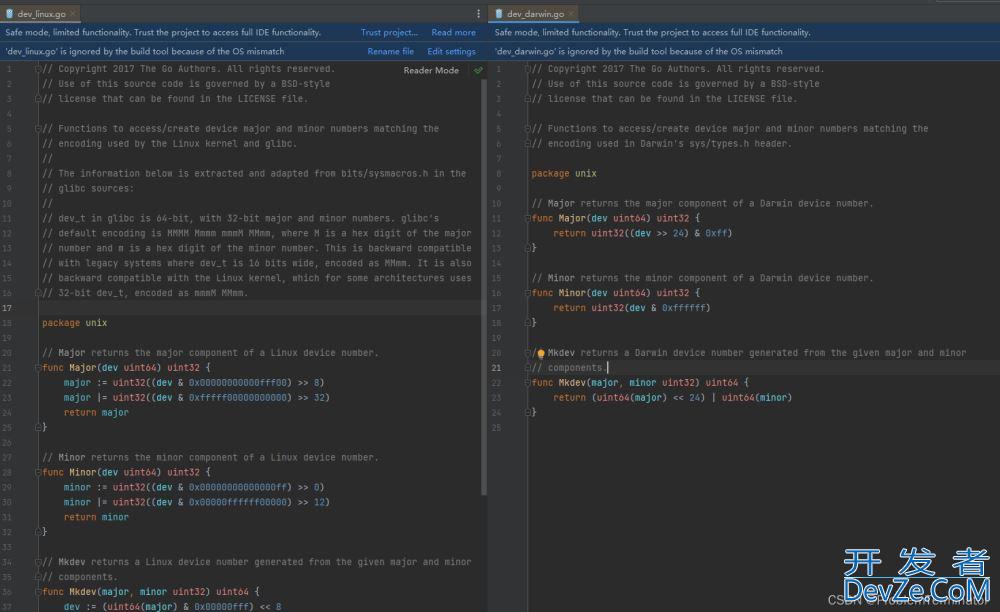
Task: Fold func Minor in dev_linux.go
Action: (38, 472)
